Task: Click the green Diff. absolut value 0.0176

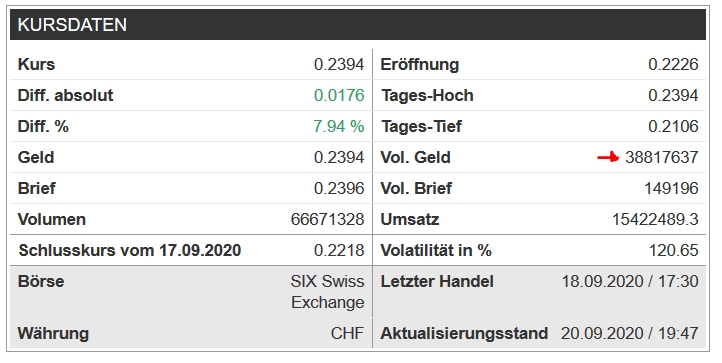Action: 339,95
